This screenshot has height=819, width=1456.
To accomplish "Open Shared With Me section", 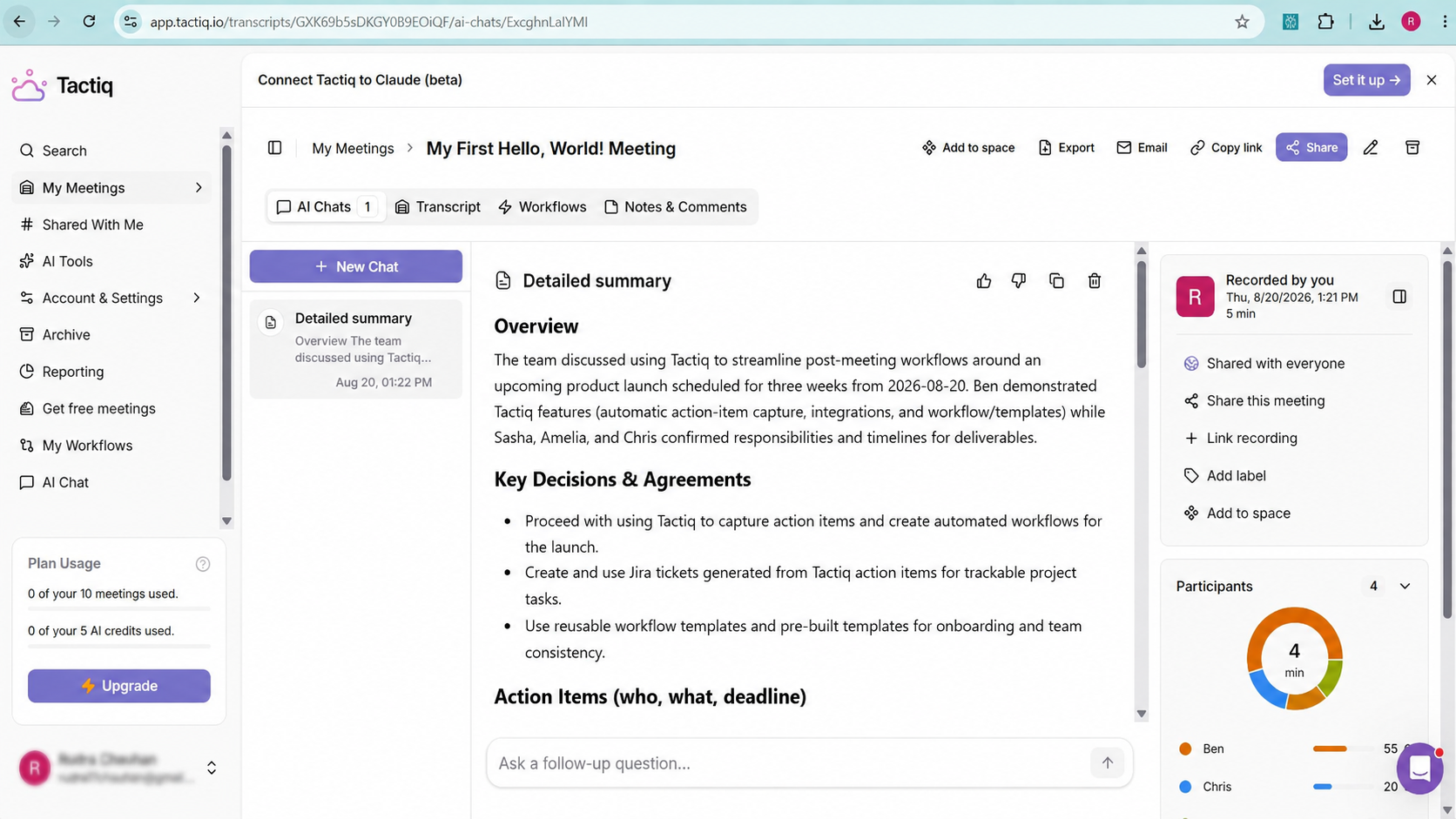I will pyautogui.click(x=81, y=225).
